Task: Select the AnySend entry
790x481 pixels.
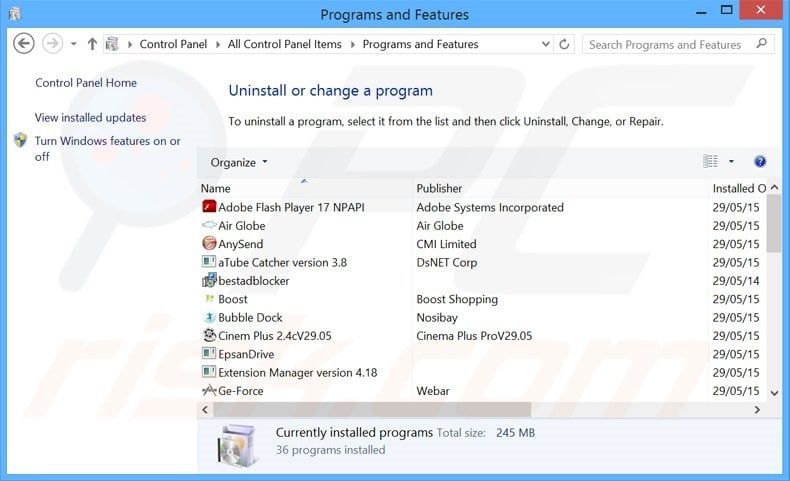Action: click(x=240, y=244)
